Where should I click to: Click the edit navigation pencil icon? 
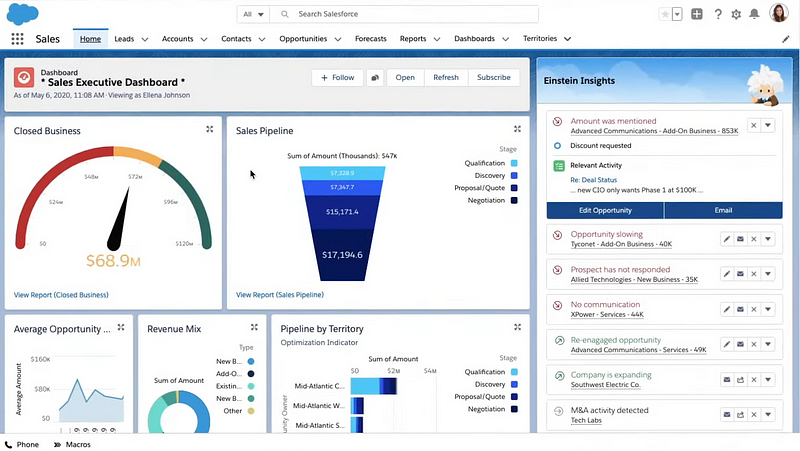point(786,39)
